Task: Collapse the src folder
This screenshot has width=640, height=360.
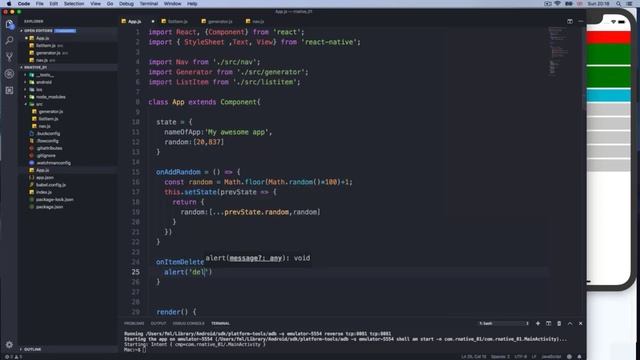Action: tap(39, 104)
